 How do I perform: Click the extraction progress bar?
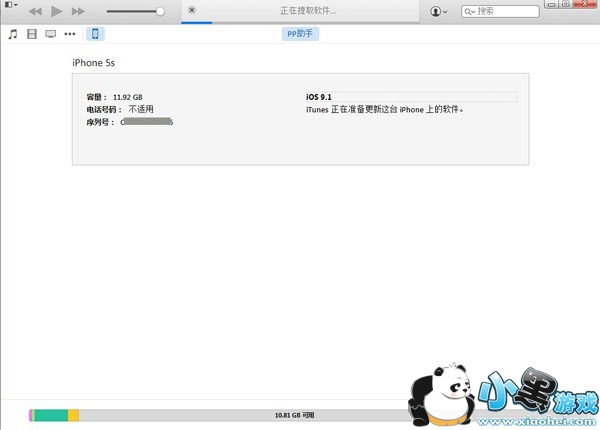[300, 23]
